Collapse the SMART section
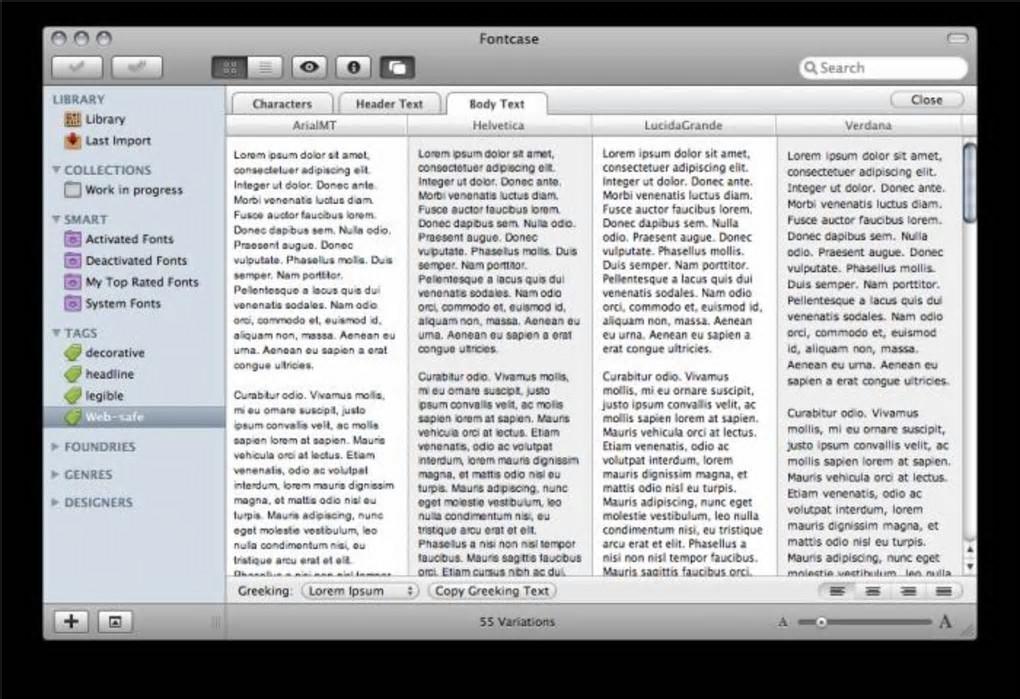 pos(56,219)
